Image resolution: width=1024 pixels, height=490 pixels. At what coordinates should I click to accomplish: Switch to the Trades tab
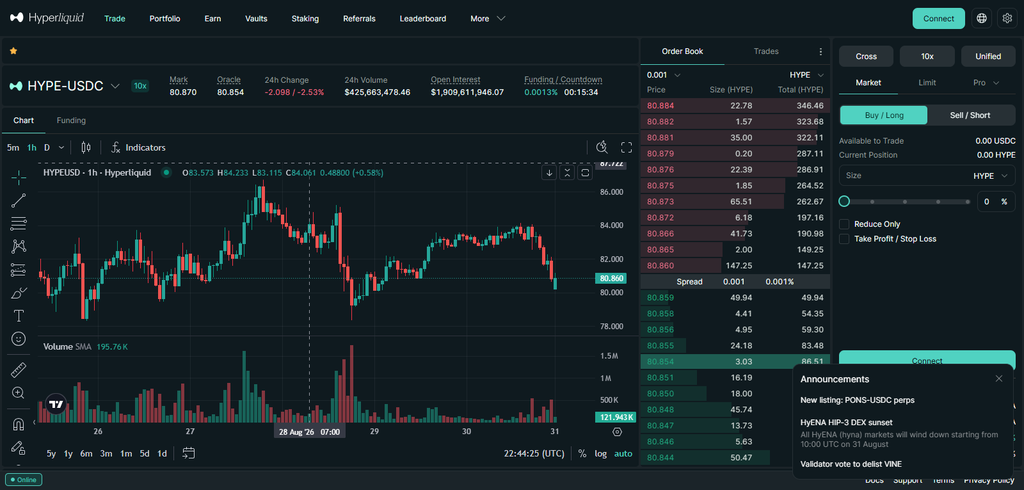766,51
